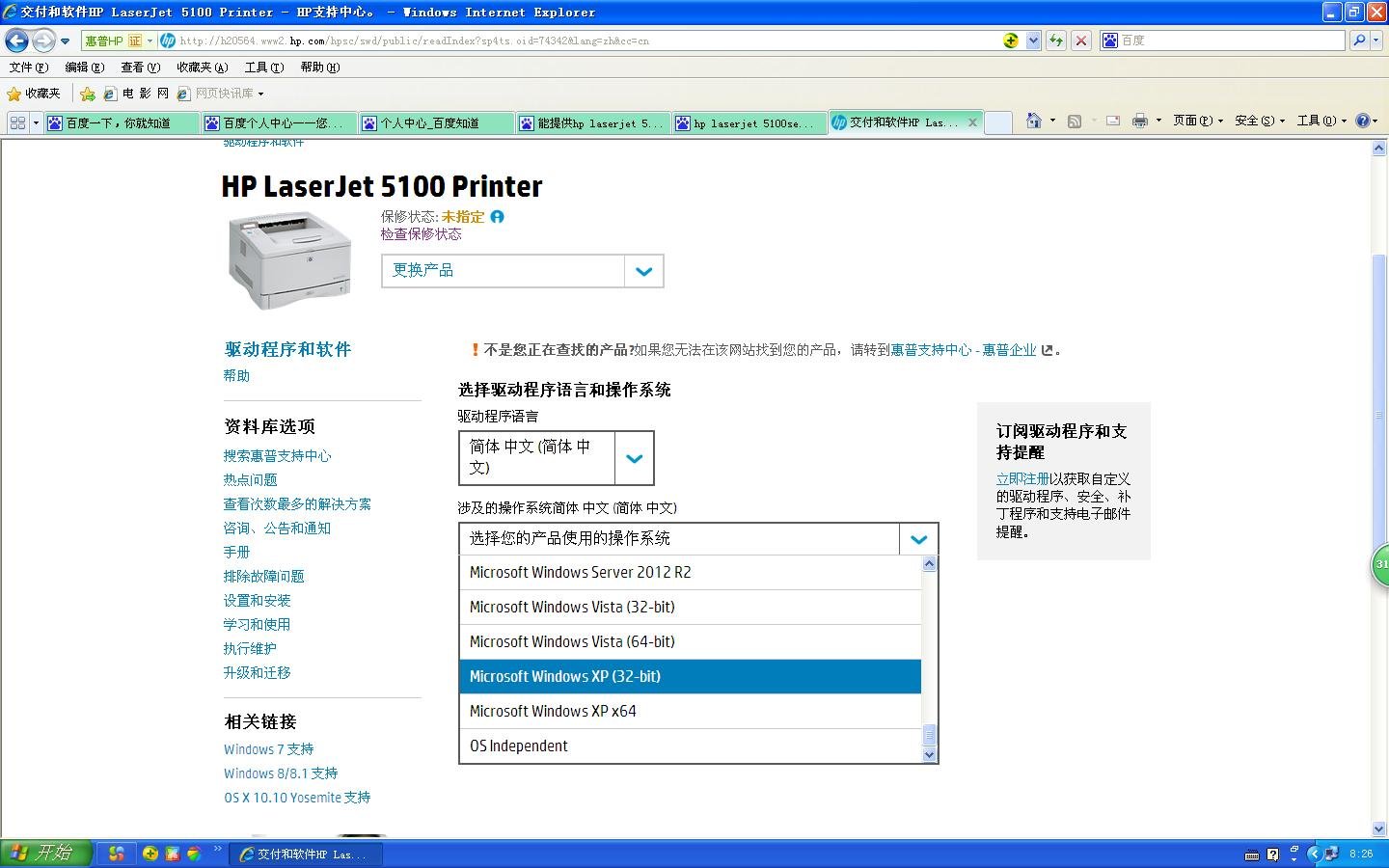Click the 收藏夹 favorites star button
Image resolution: width=1389 pixels, height=868 pixels.
34,94
